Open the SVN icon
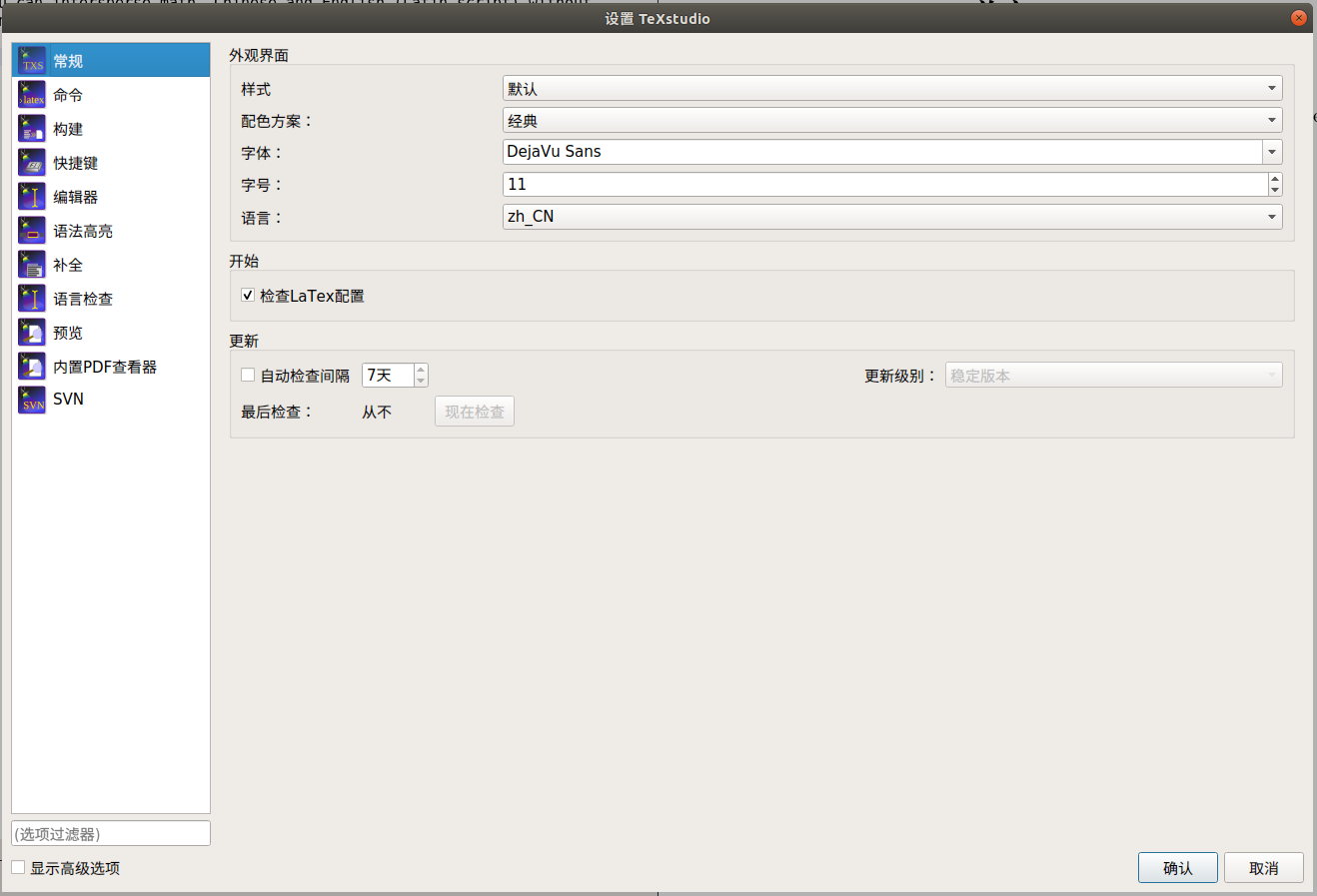Viewport: 1317px width, 896px height. tap(32, 400)
